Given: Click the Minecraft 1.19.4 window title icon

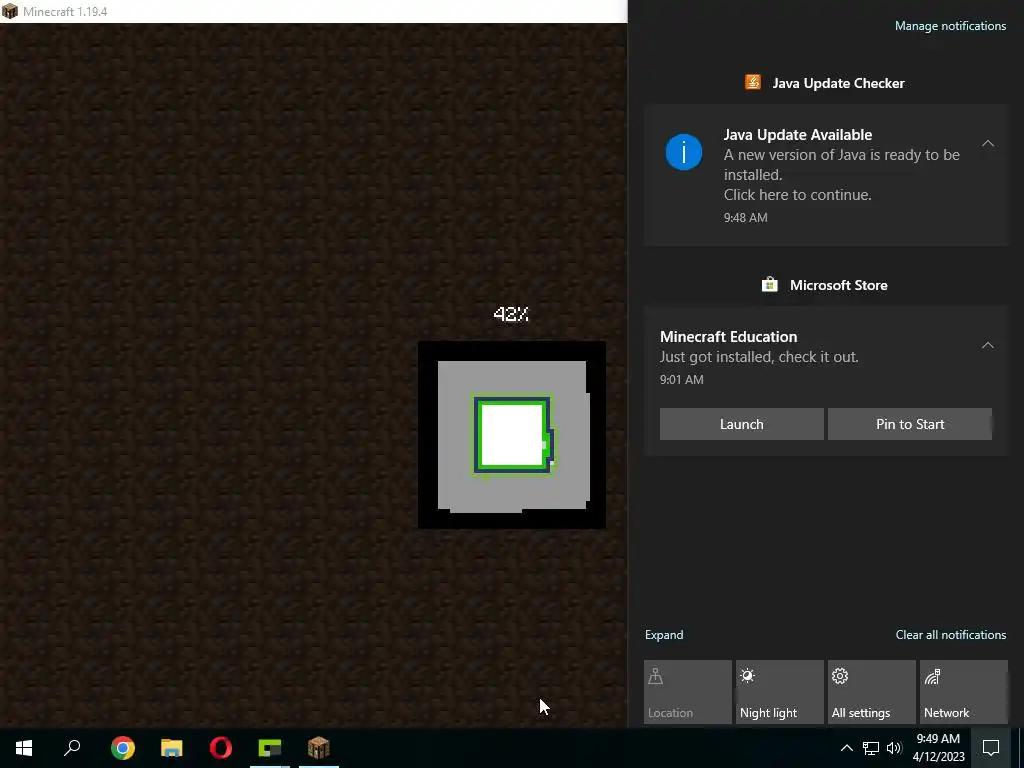Looking at the screenshot, I should (x=10, y=11).
